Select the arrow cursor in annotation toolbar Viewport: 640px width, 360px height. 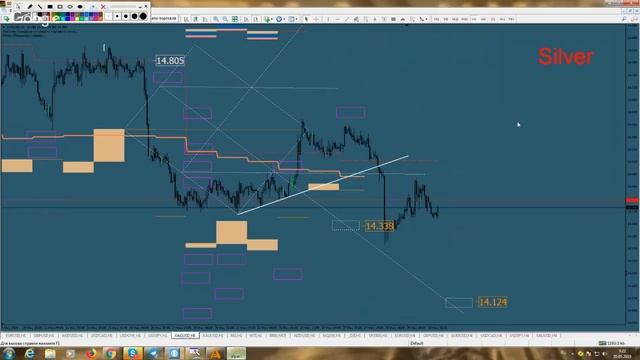click(x=18, y=7)
